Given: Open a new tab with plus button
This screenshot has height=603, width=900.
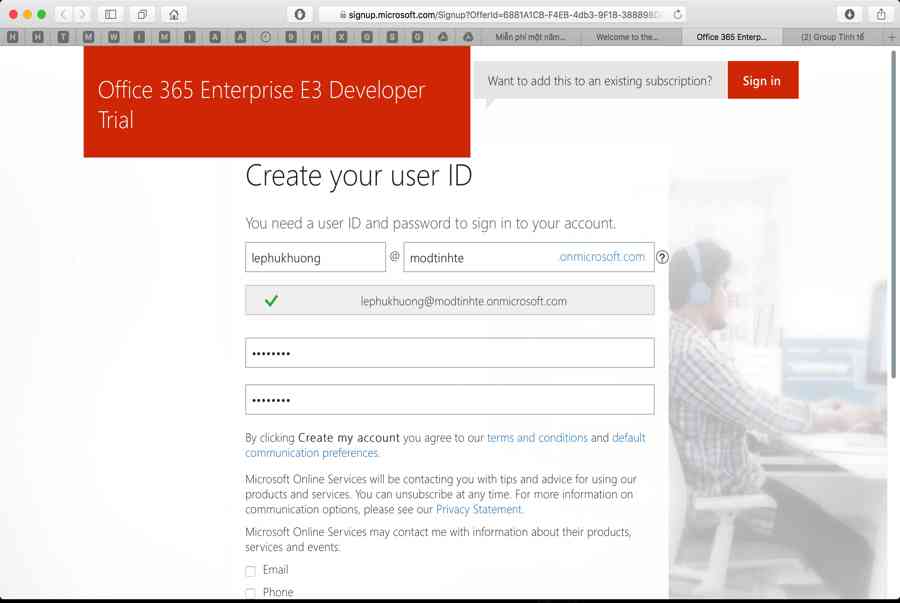Looking at the screenshot, I should click(891, 37).
